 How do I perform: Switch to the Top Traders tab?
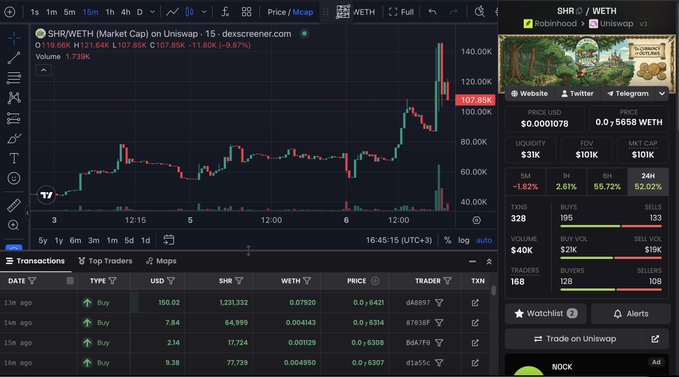105,261
